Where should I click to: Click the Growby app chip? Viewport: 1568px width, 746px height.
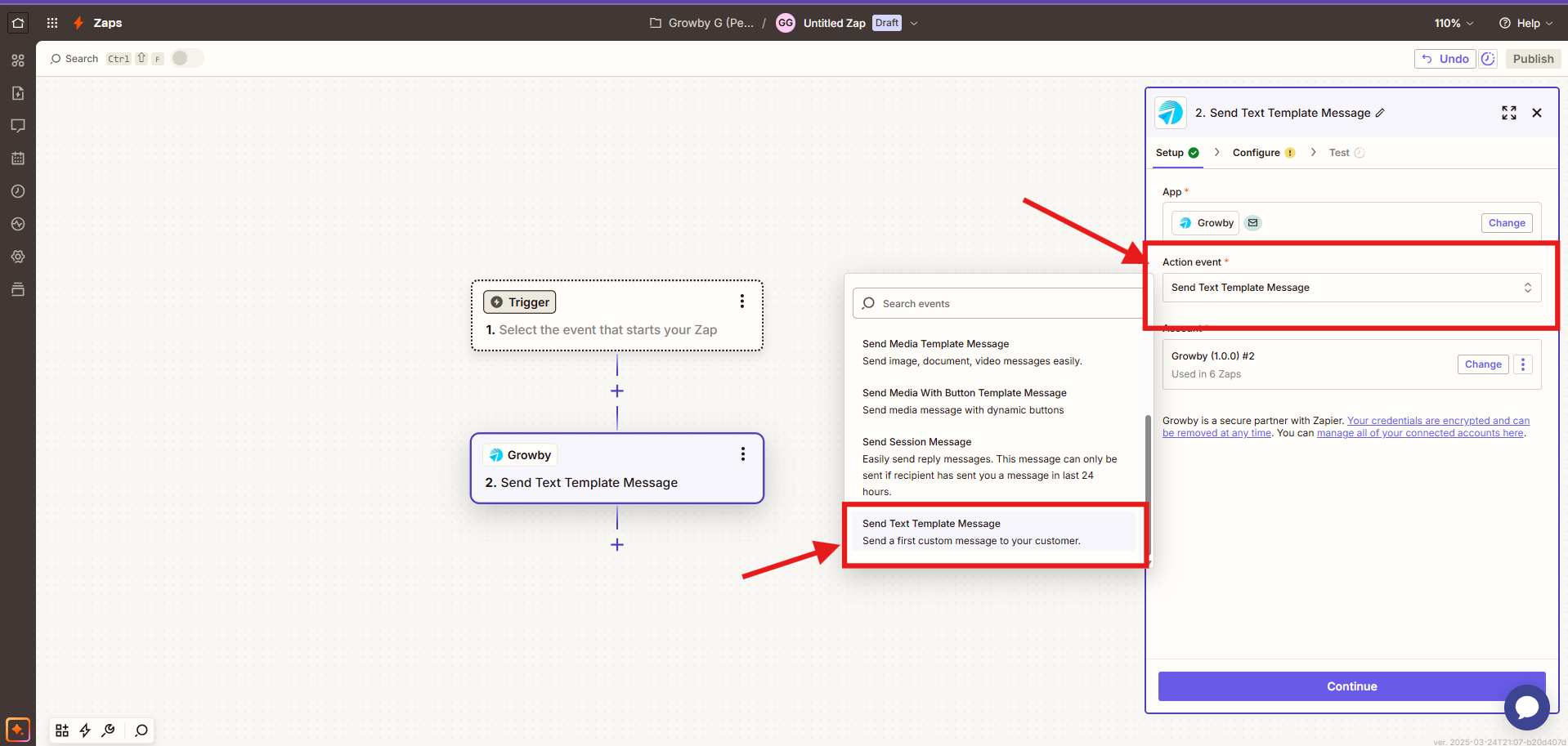[1206, 223]
